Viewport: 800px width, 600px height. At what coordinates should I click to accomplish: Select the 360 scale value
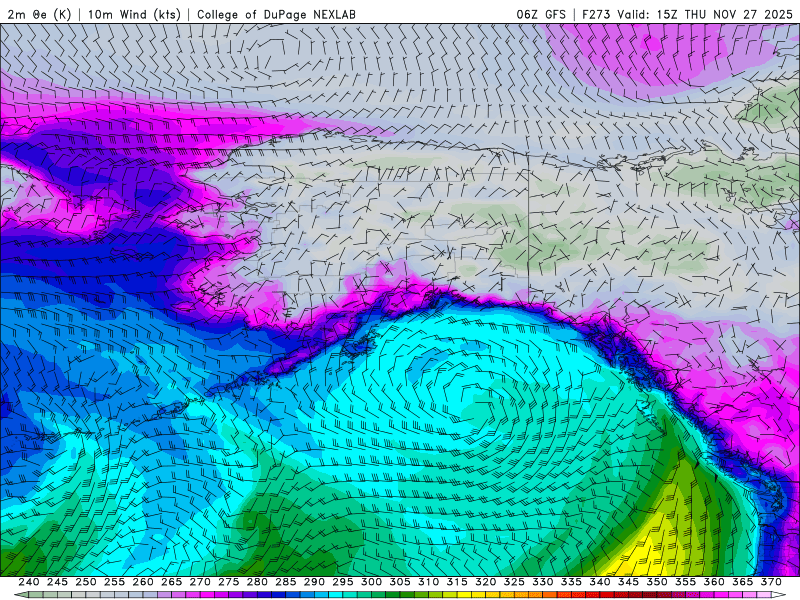[x=714, y=582]
